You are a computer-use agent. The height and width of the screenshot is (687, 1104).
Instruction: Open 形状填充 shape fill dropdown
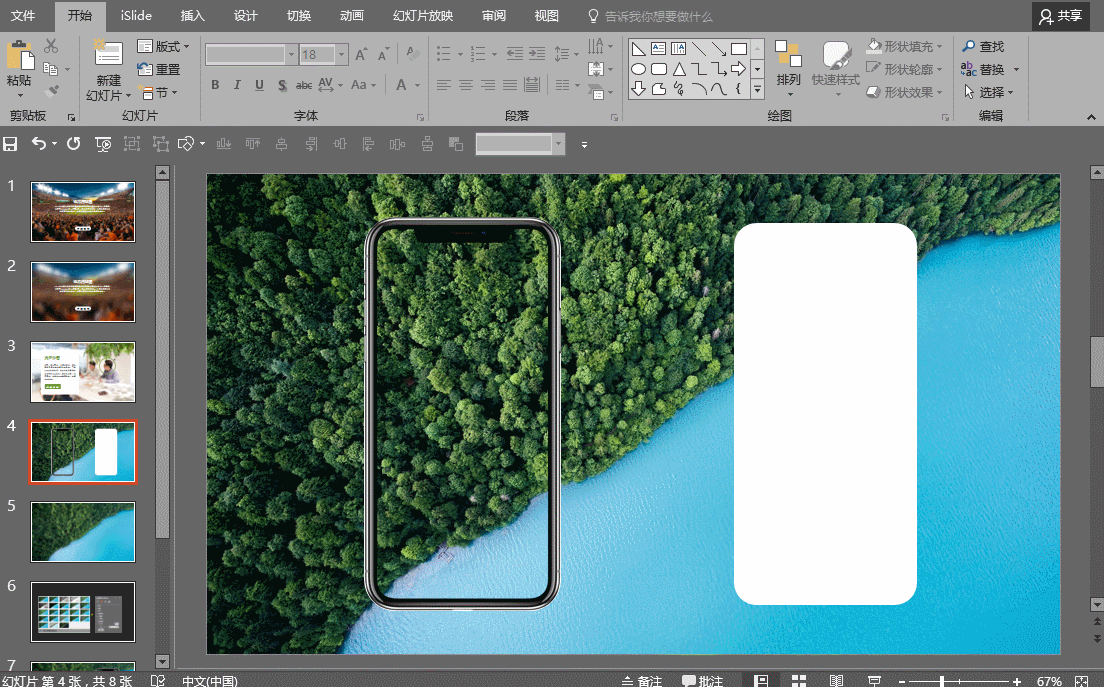tap(904, 46)
